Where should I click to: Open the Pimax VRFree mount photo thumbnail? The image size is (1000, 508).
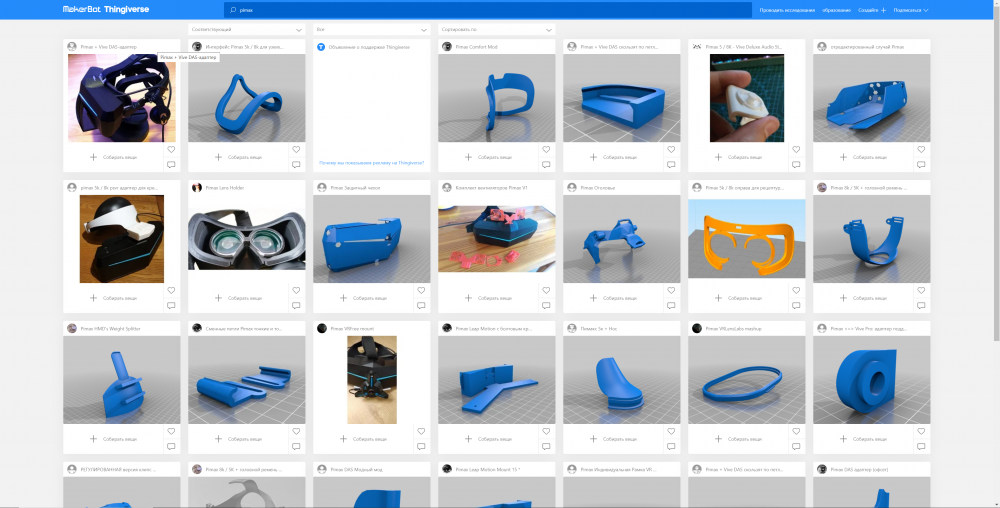(x=372, y=380)
